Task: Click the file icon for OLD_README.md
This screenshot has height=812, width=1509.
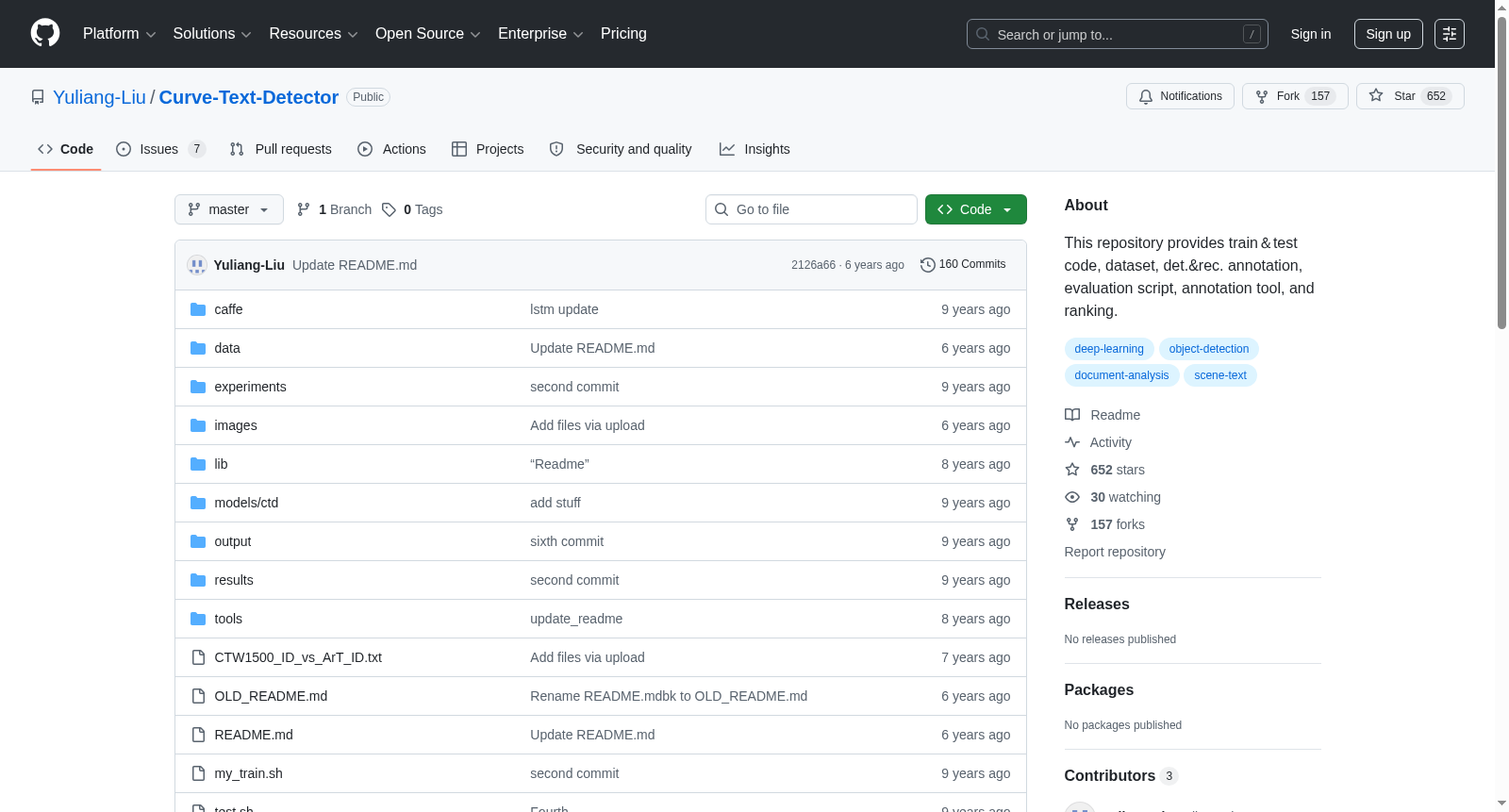Action: coord(198,696)
